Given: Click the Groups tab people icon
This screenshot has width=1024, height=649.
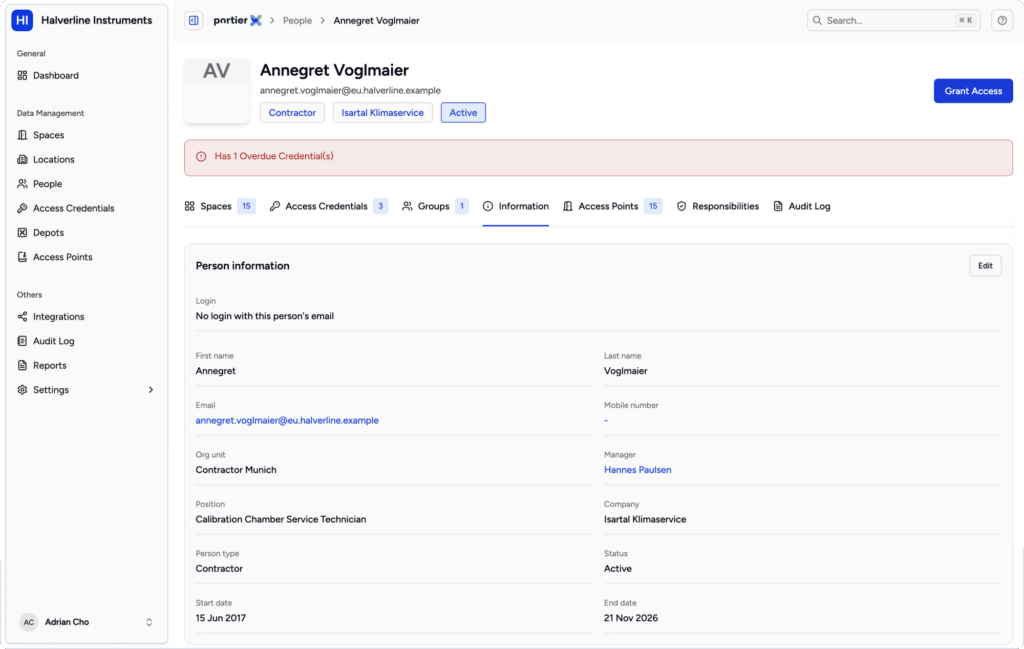Looking at the screenshot, I should tap(407, 206).
